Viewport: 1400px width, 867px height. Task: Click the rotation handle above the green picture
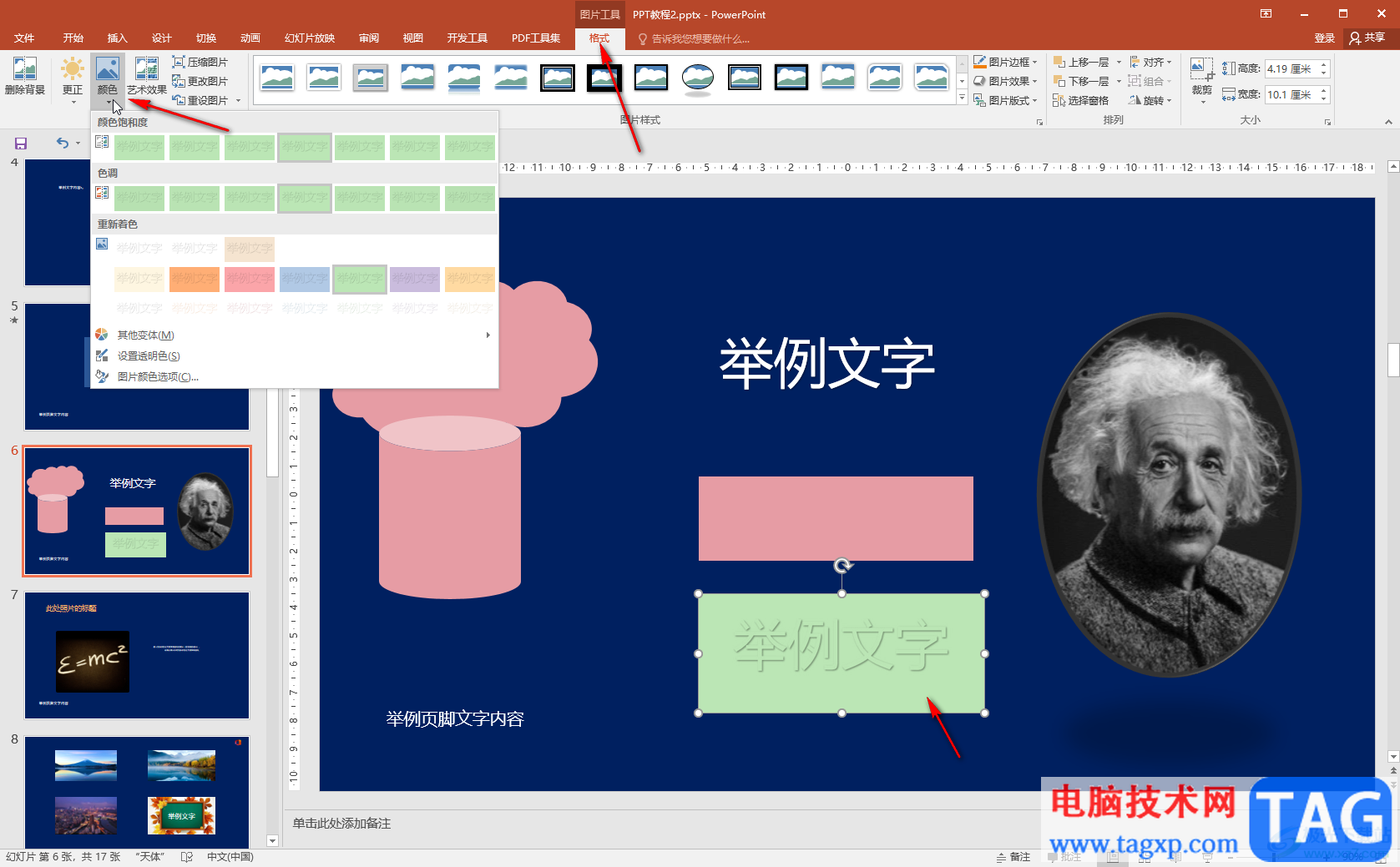[843, 566]
